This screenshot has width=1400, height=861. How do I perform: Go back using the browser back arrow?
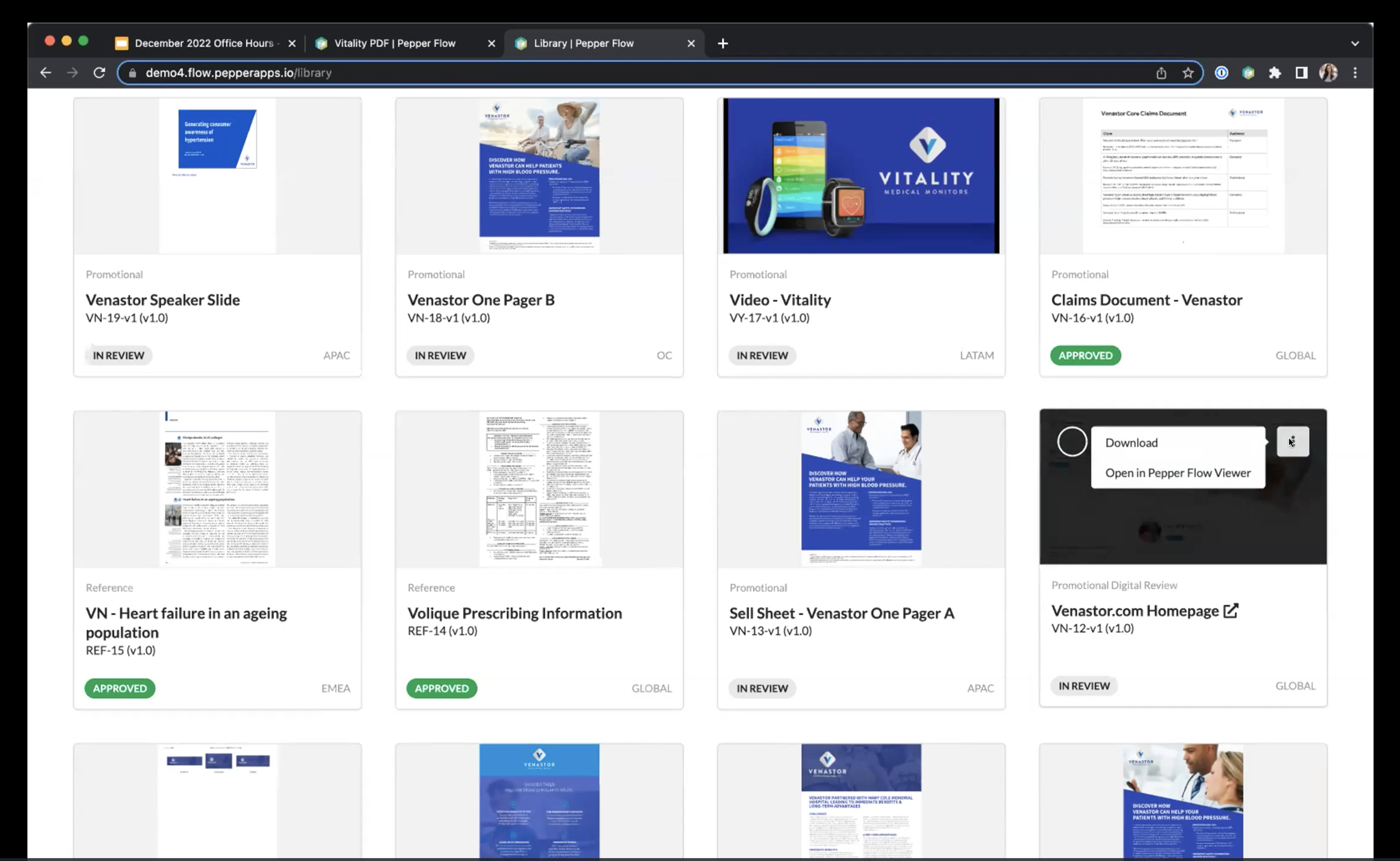tap(46, 73)
